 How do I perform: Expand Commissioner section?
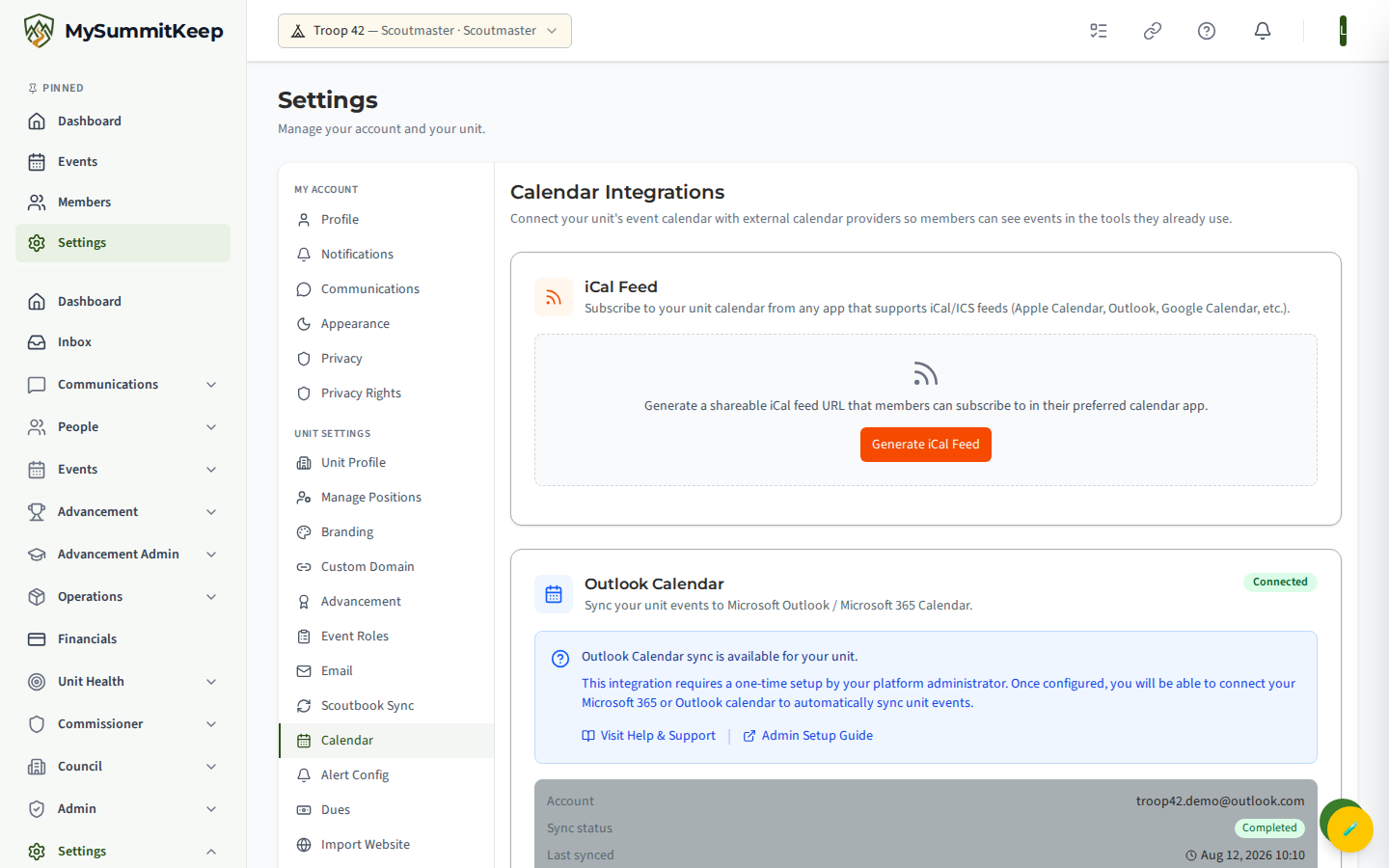point(123,724)
